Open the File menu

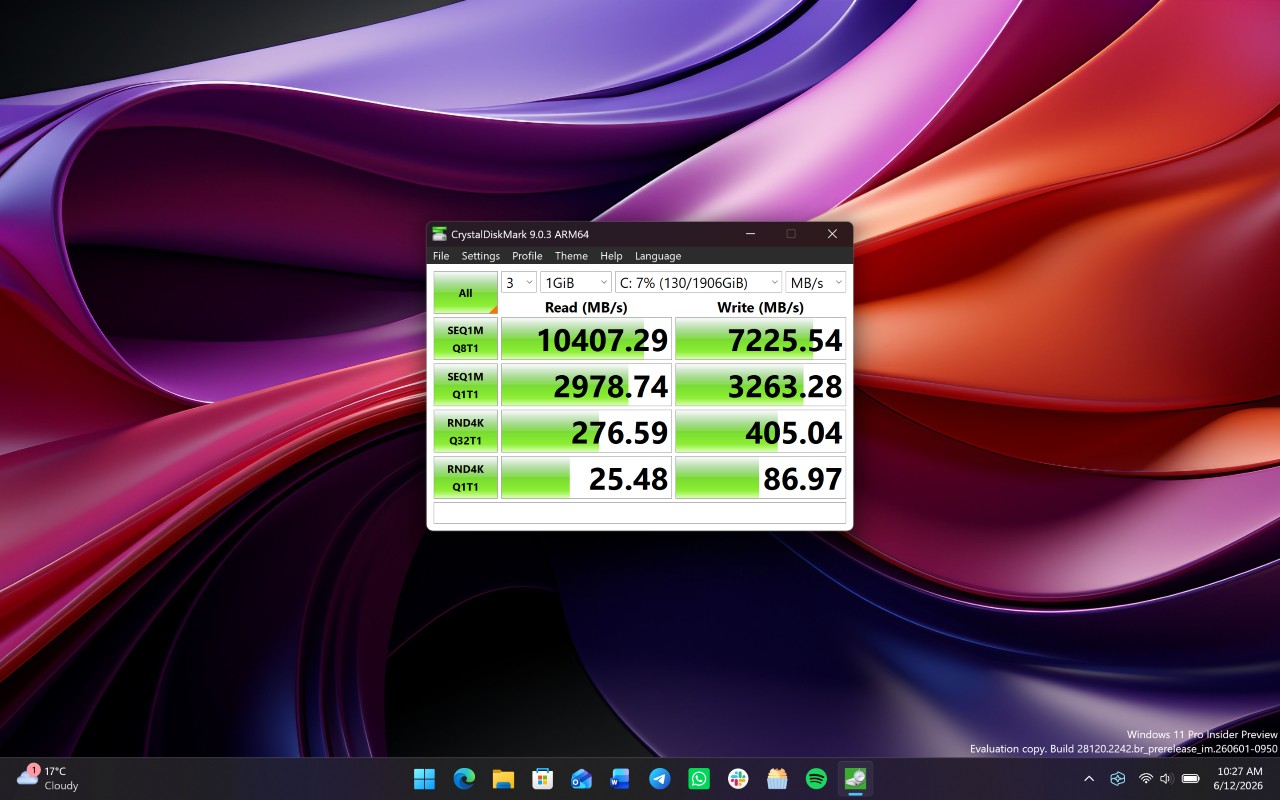(x=441, y=256)
